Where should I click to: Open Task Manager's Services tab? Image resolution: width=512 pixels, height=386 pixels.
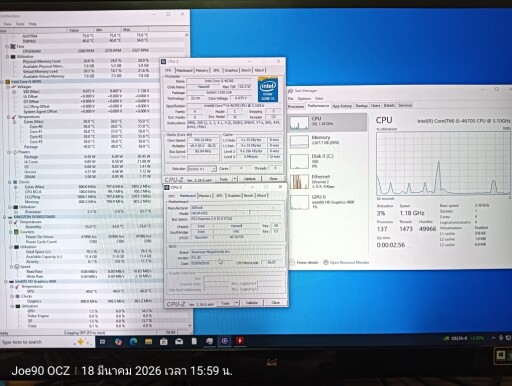[405, 105]
